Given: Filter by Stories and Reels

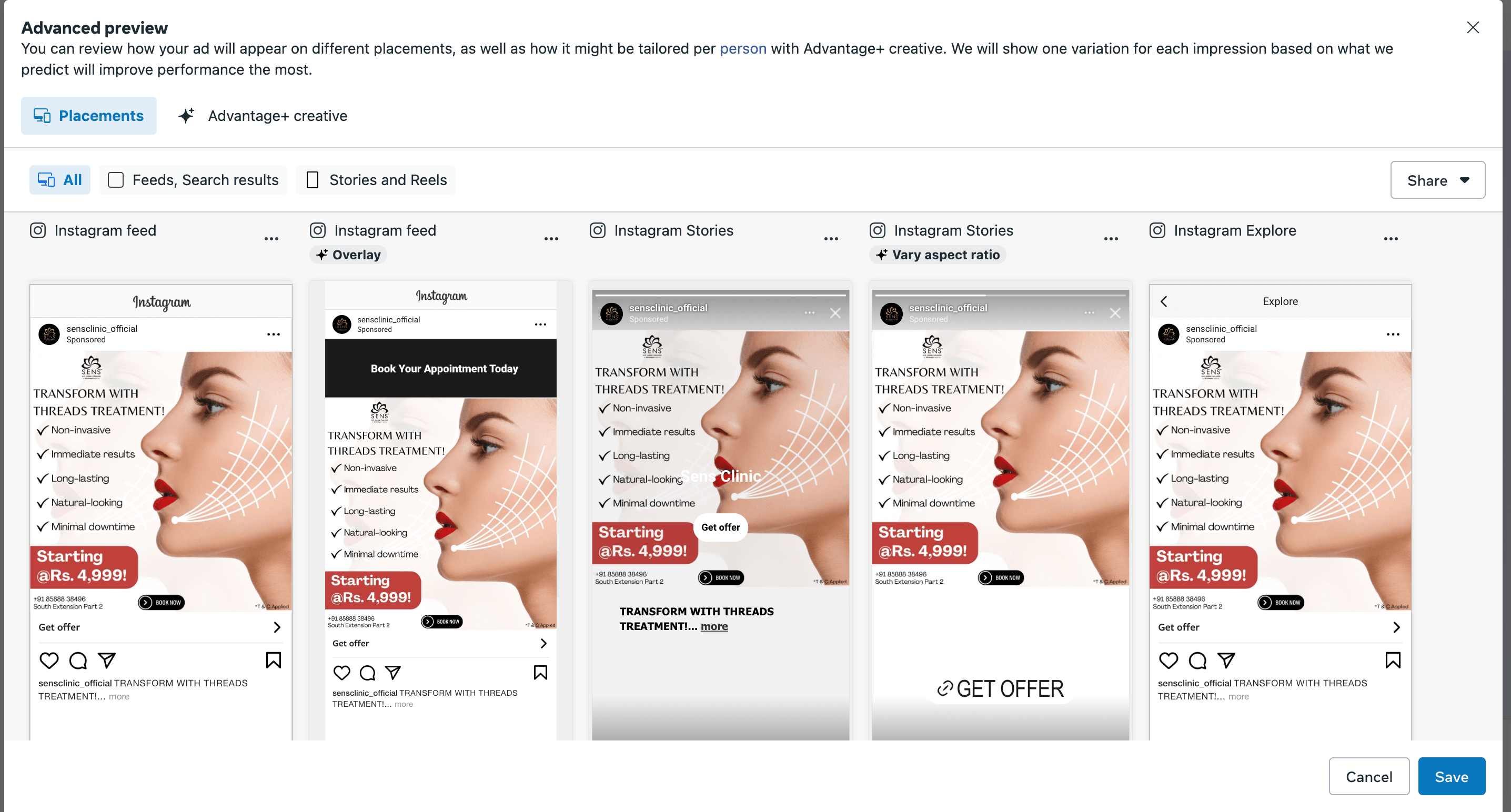Looking at the screenshot, I should coord(376,180).
